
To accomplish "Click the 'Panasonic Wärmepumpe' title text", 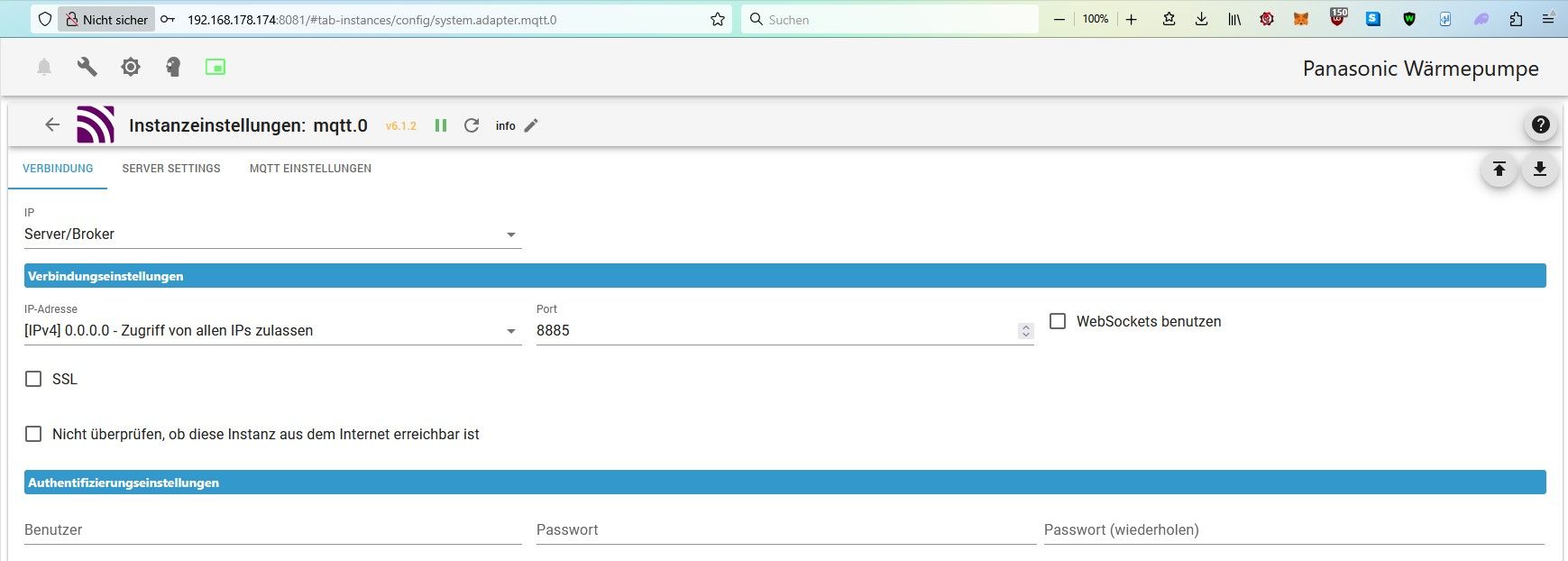I will pos(1420,69).
